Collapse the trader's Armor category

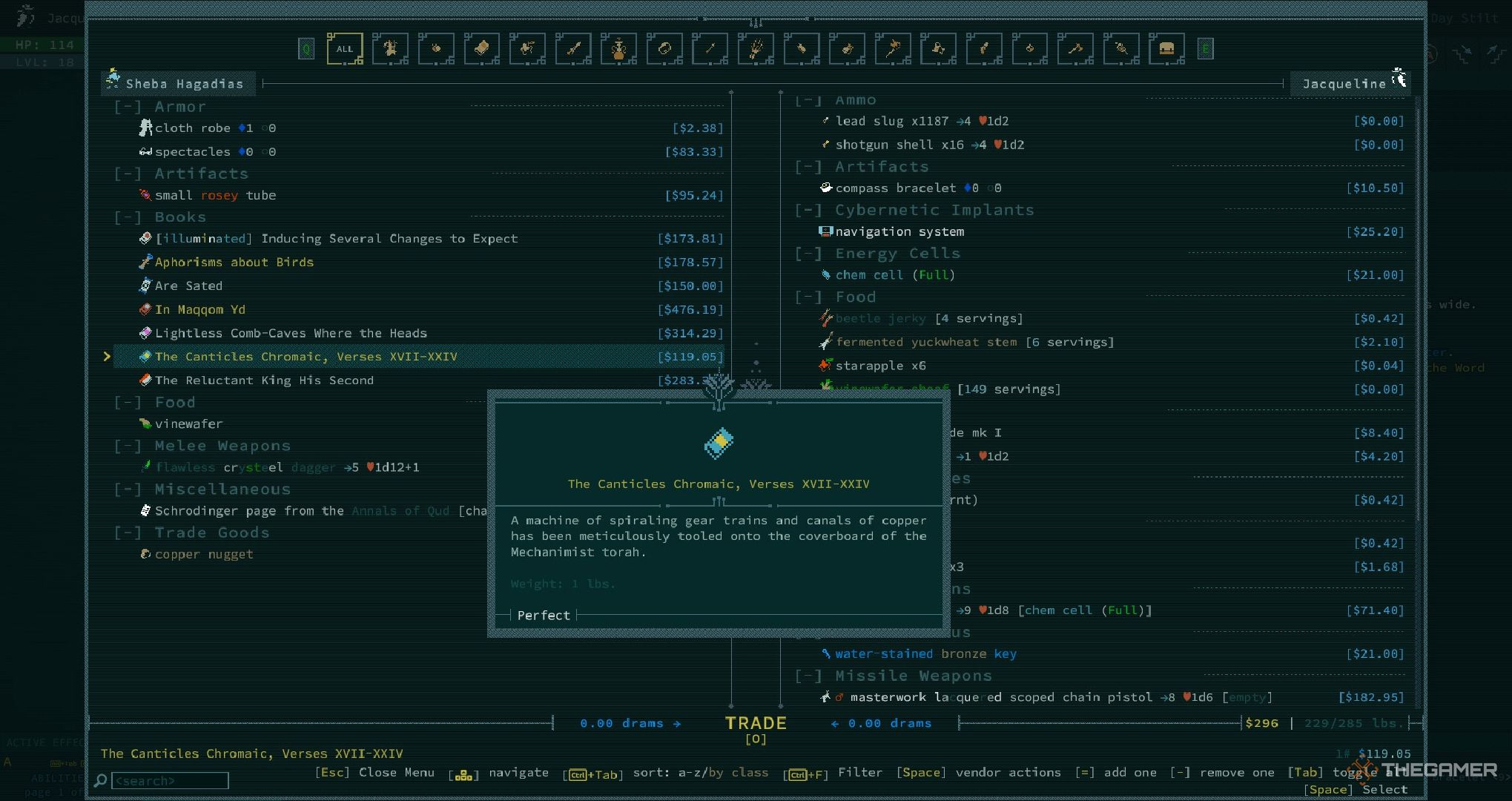point(128,107)
